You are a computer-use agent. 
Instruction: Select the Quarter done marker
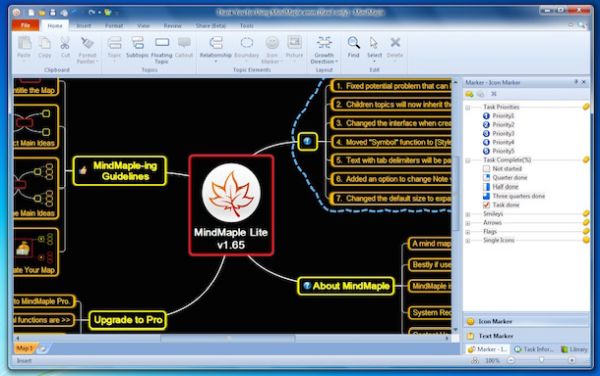[x=486, y=177]
